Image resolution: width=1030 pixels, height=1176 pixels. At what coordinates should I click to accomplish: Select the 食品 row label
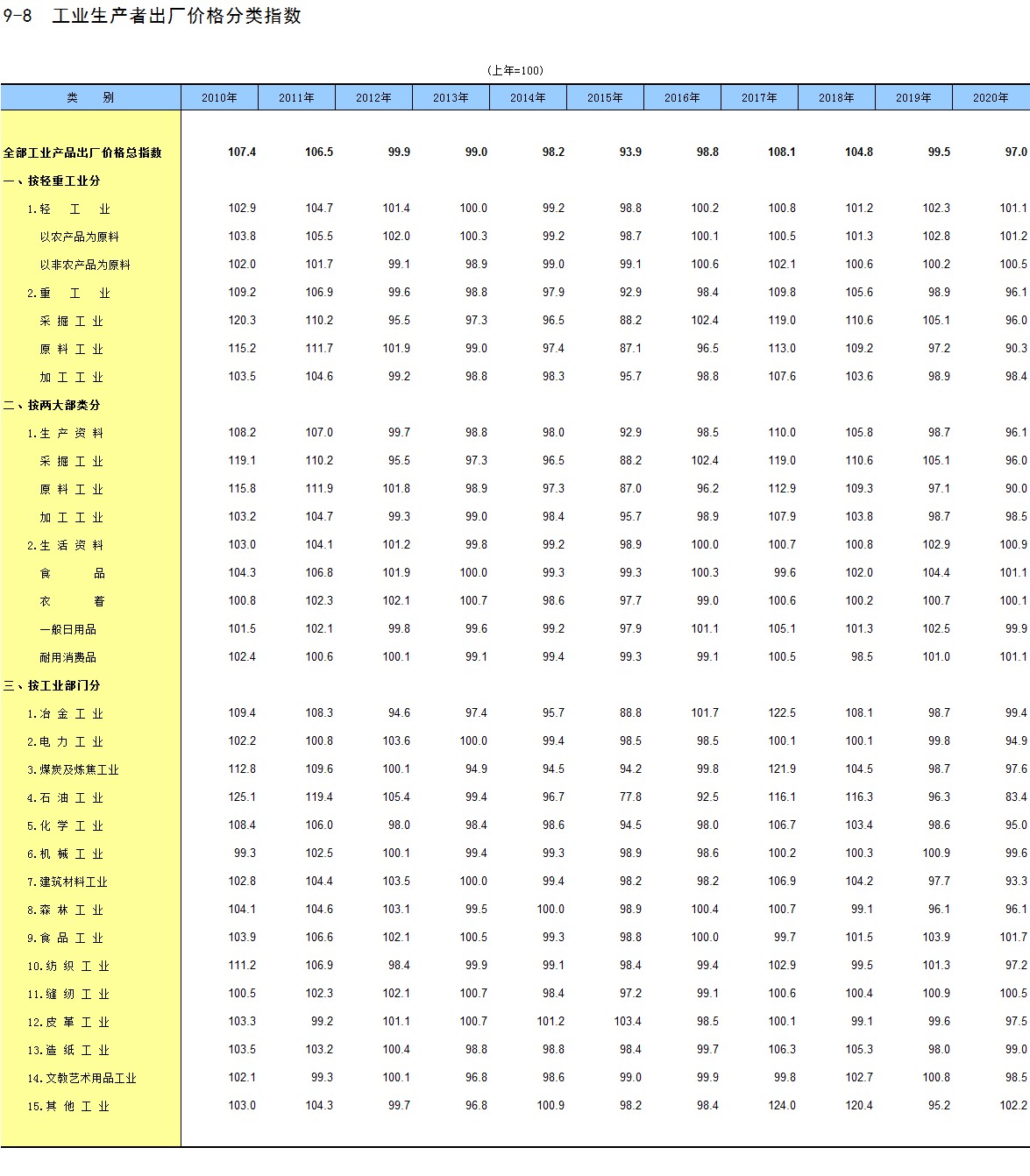pos(72,573)
